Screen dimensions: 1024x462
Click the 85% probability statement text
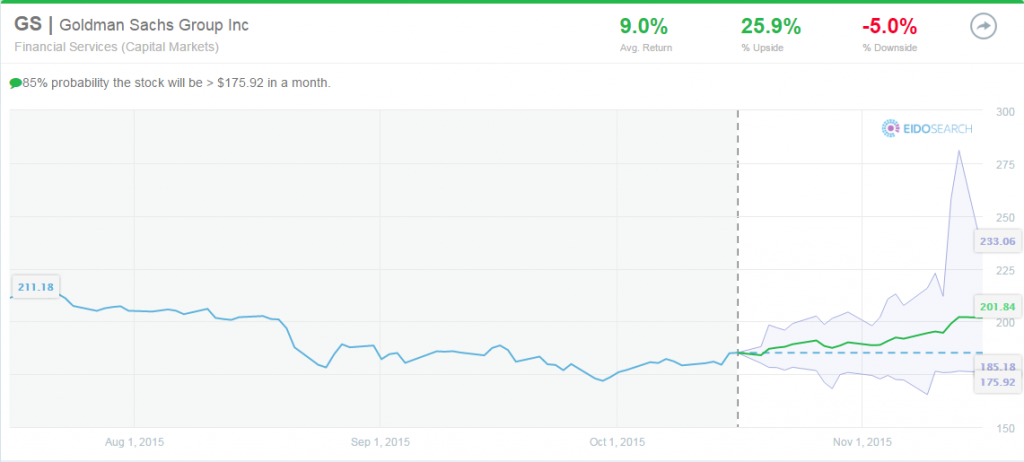[x=176, y=84]
